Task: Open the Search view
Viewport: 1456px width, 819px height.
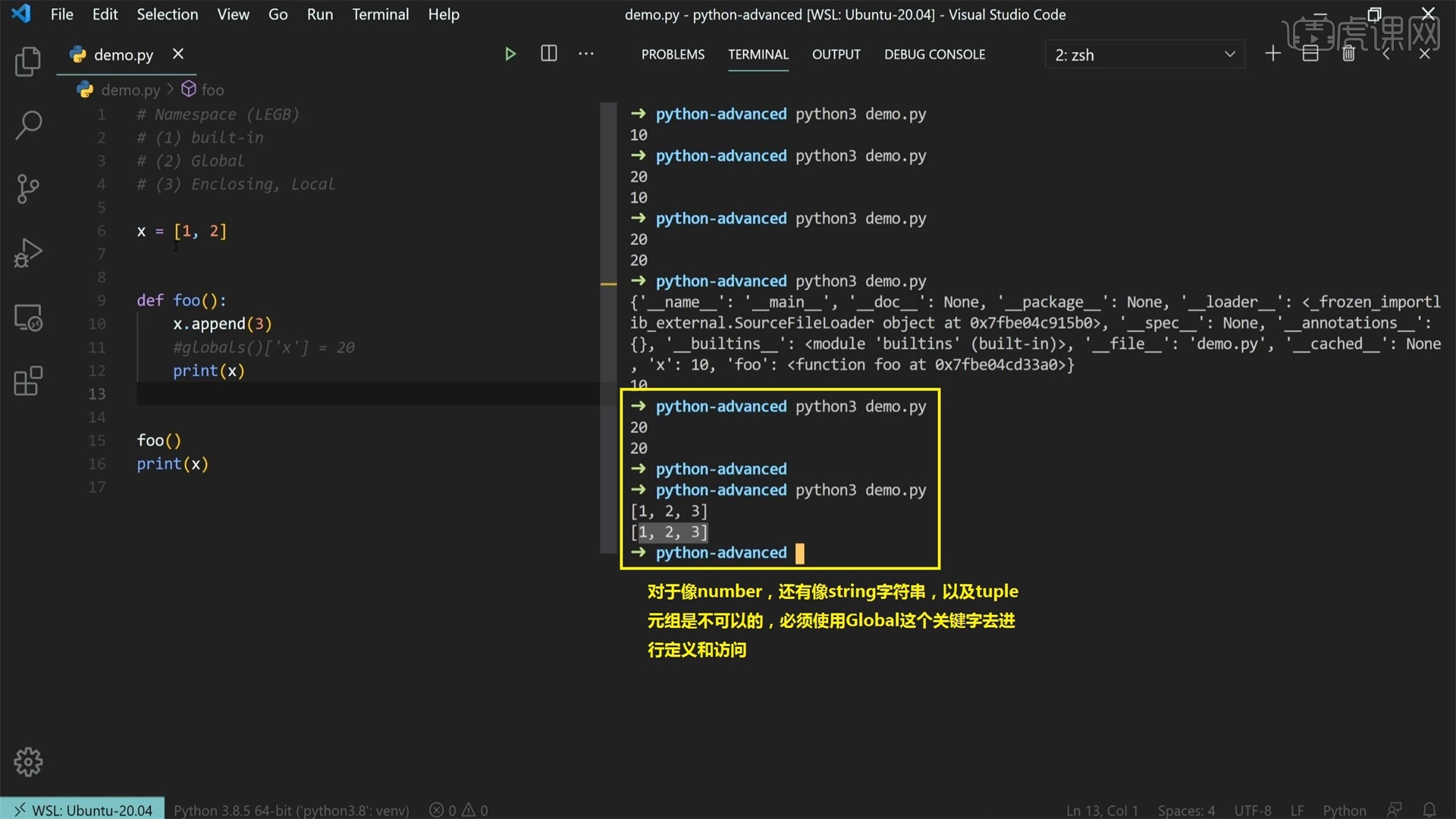Action: click(27, 125)
